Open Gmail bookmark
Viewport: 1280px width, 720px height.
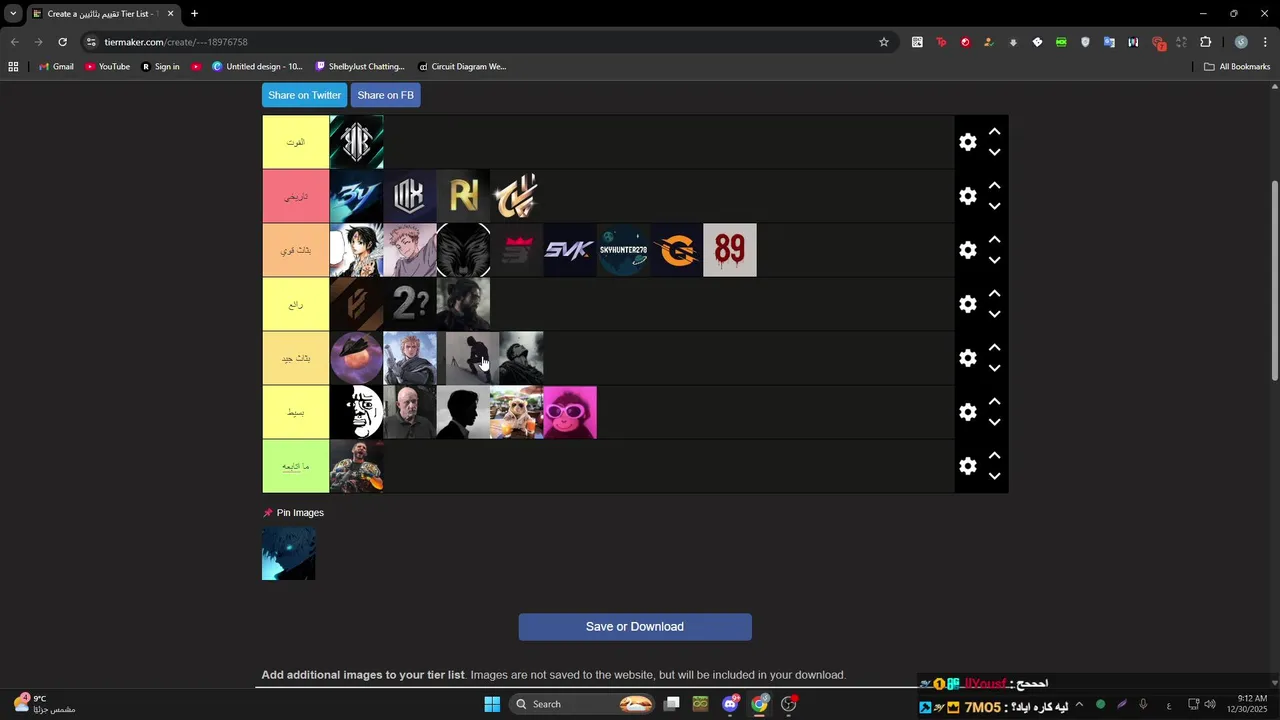pyautogui.click(x=56, y=67)
